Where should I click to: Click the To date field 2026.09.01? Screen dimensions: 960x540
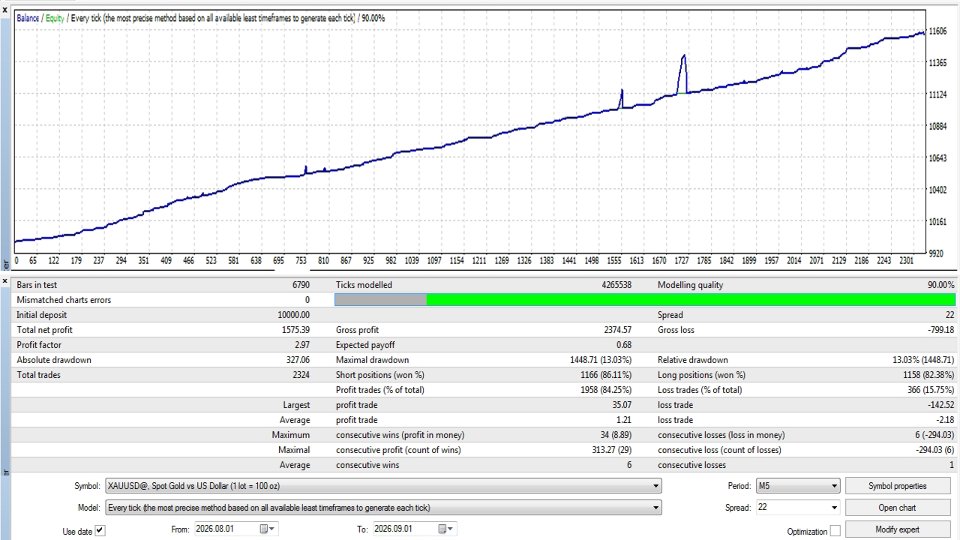[404, 529]
